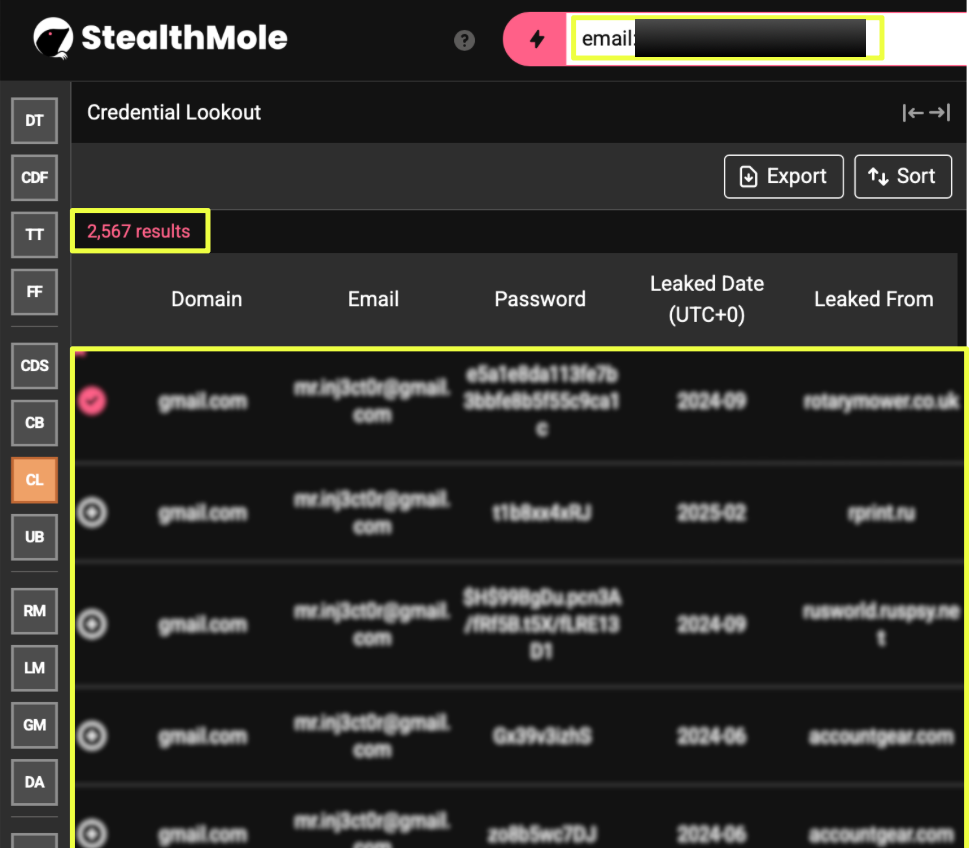
Task: Uncheck the rotarymower.co.uk result row
Action: click(92, 401)
